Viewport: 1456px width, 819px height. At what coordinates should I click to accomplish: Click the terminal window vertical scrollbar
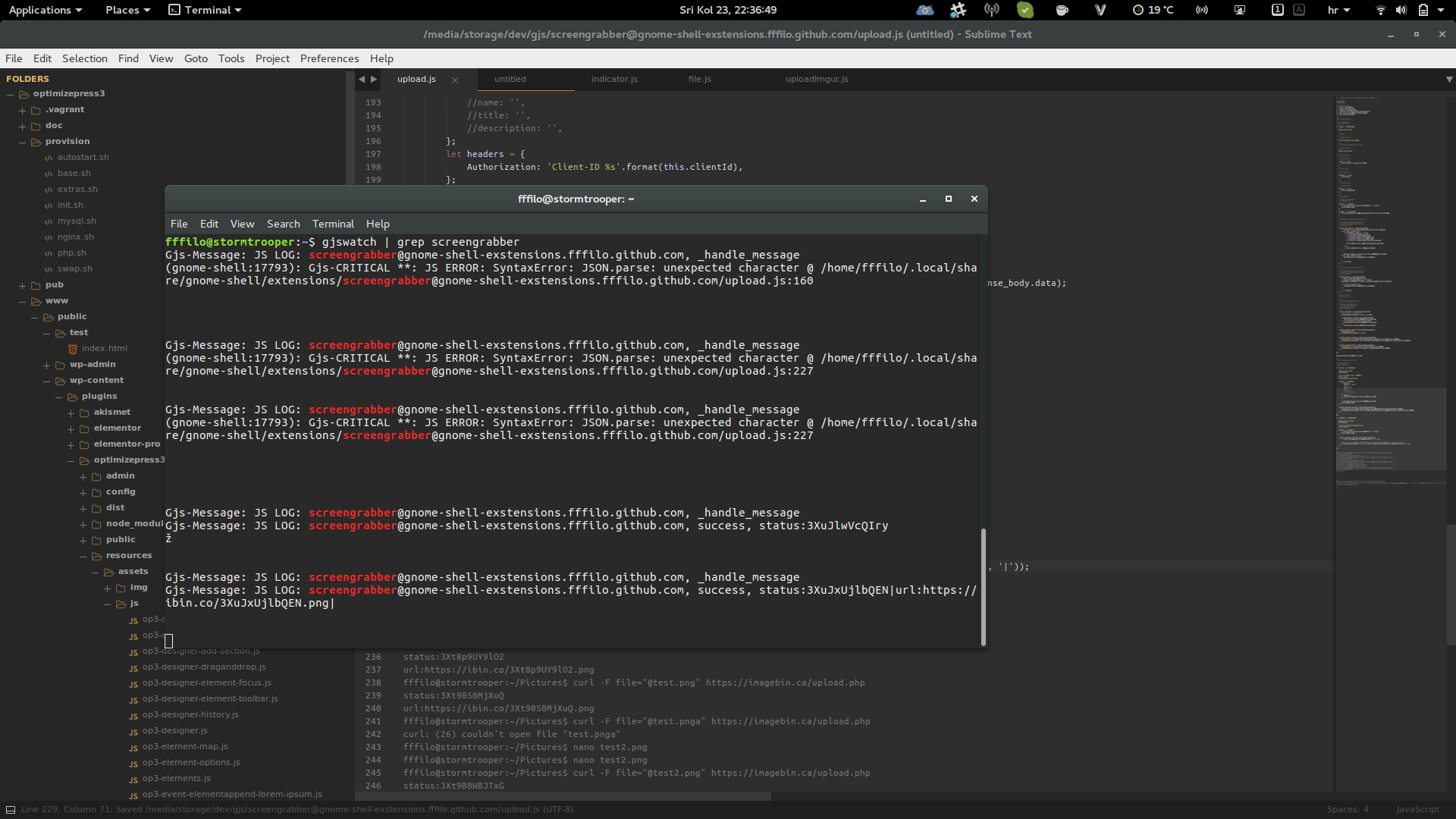983,587
